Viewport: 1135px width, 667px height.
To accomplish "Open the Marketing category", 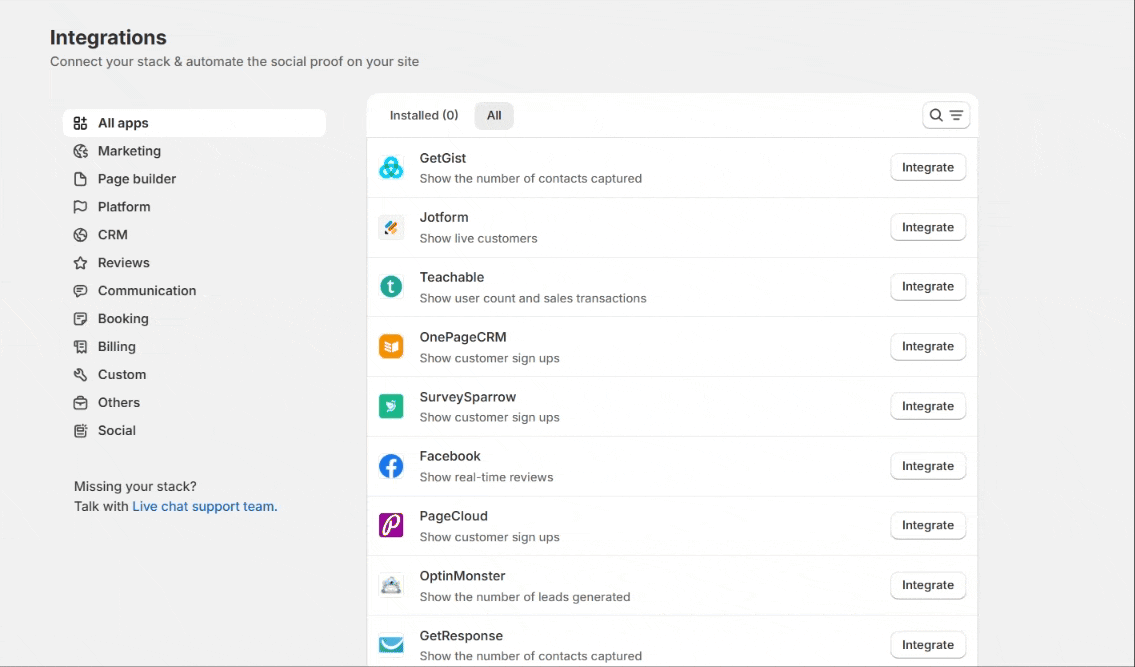I will pyautogui.click(x=129, y=151).
